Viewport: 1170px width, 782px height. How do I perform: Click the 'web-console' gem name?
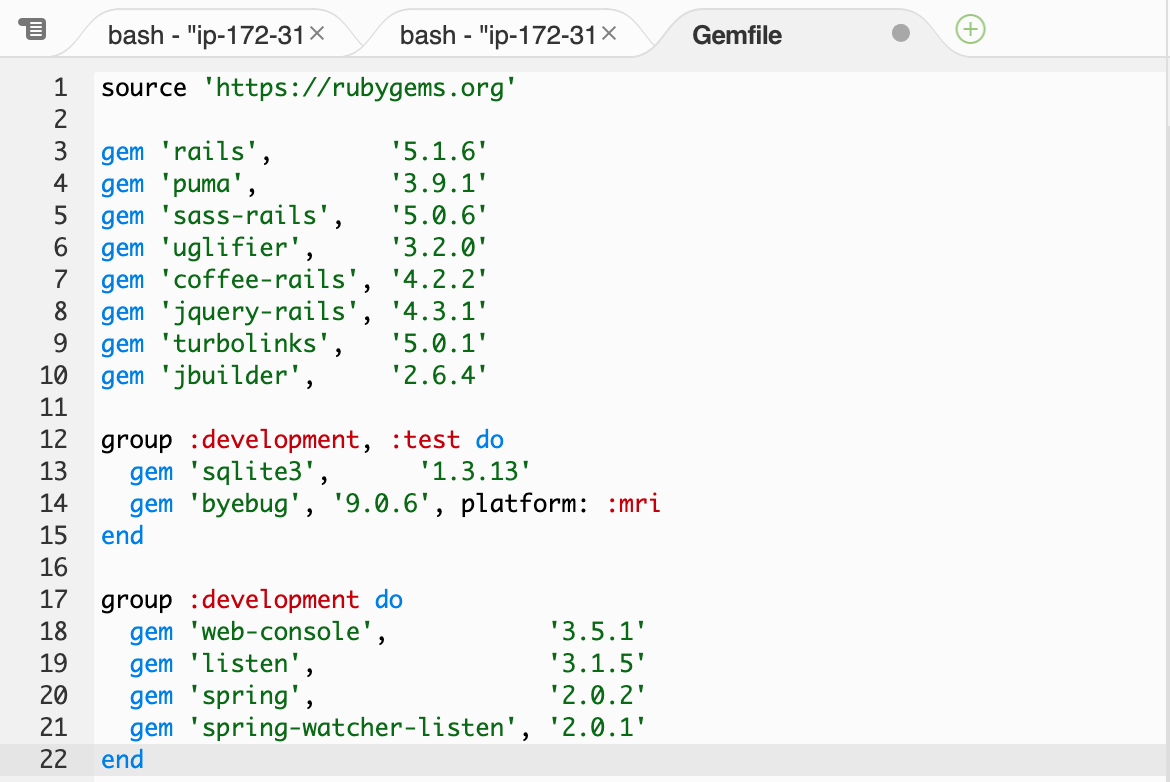click(281, 632)
